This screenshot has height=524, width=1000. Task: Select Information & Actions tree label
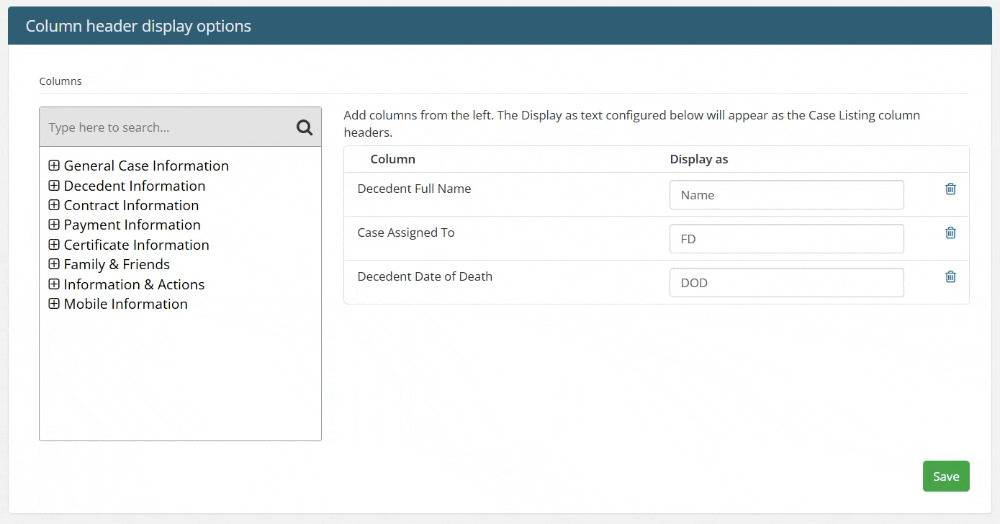134,284
